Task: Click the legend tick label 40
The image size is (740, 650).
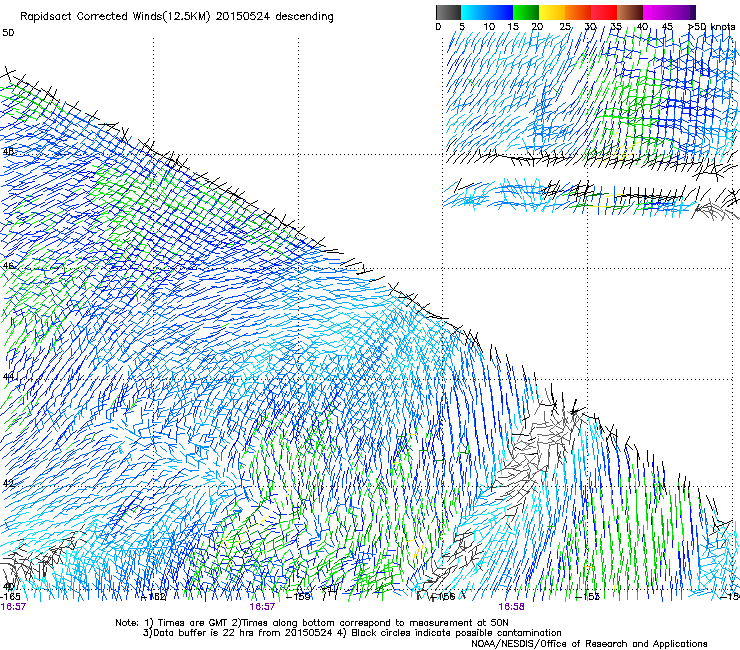Action: [x=642, y=27]
